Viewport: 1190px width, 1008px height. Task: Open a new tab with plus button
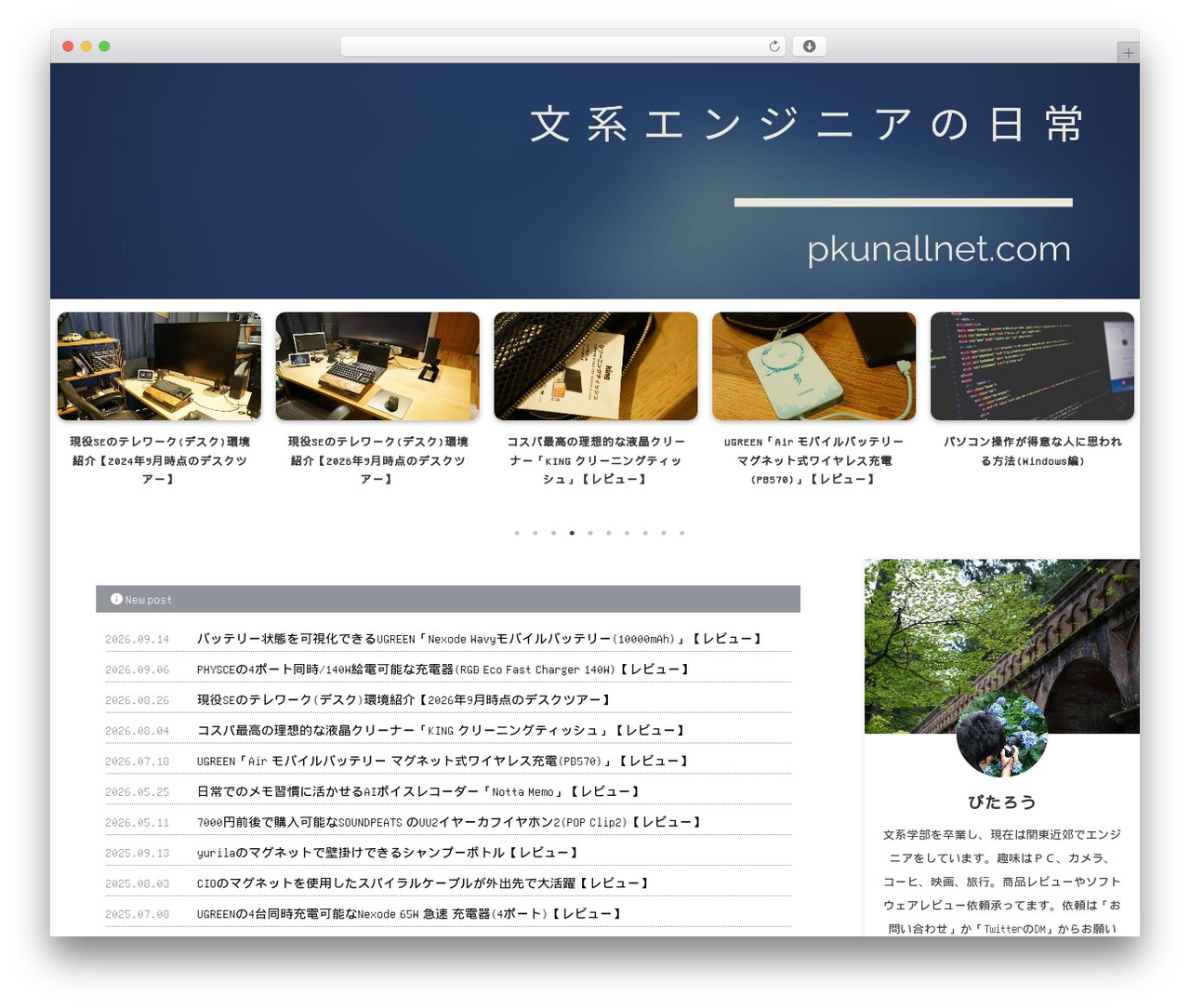point(1128,53)
